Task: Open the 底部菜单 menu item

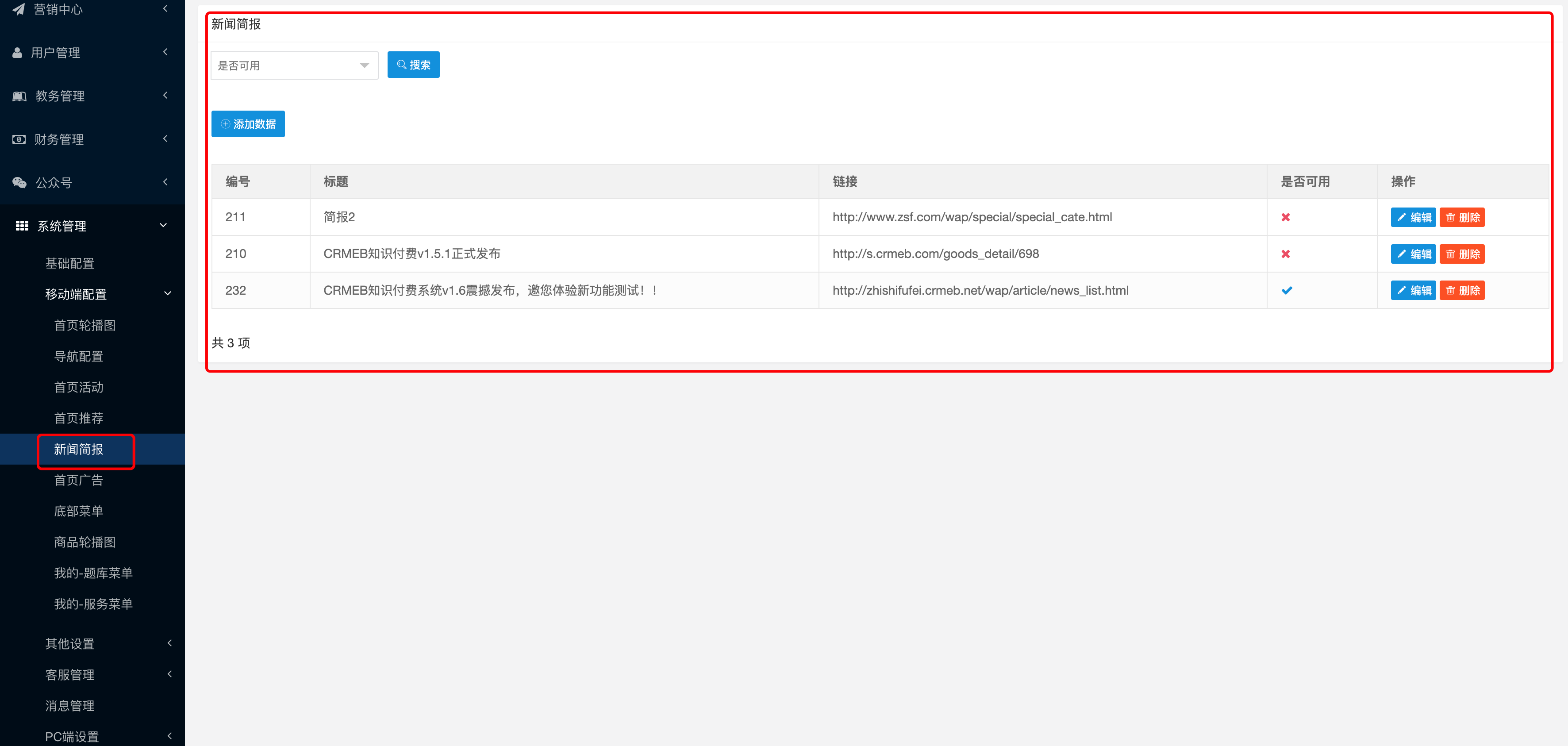Action: pos(78,511)
